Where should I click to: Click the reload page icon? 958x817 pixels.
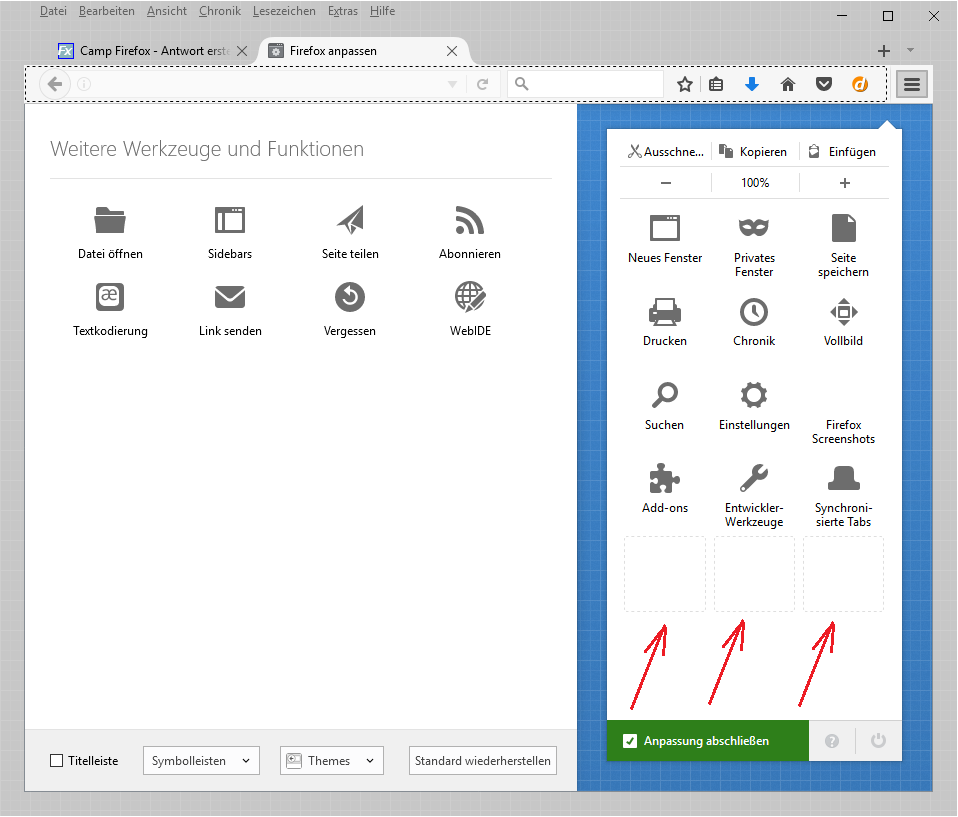coord(483,84)
